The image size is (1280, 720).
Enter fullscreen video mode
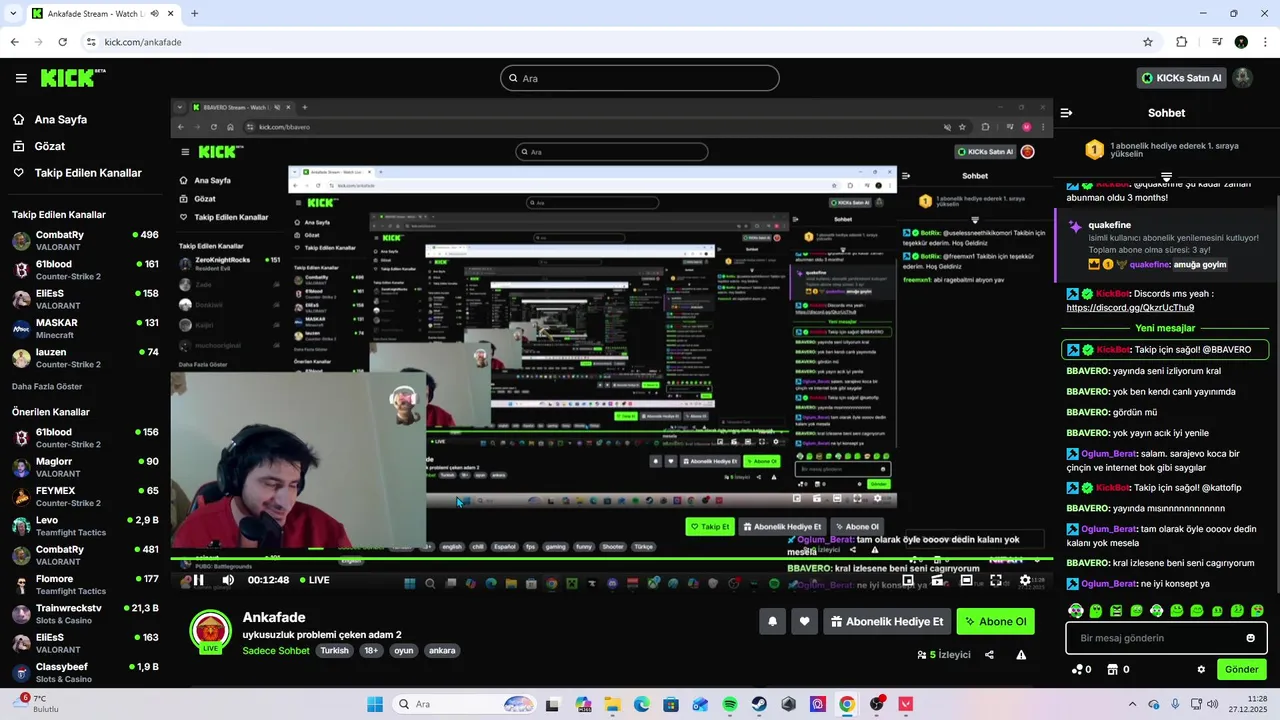tap(996, 580)
